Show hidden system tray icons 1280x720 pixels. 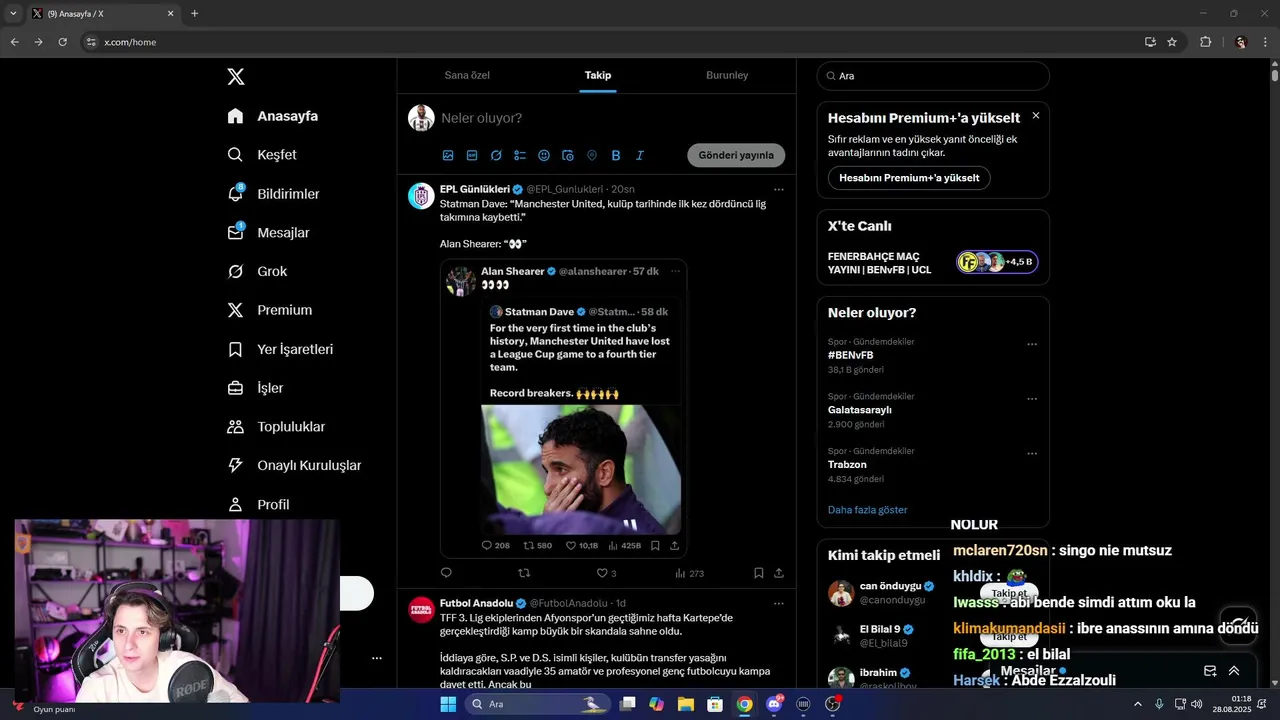pos(1138,704)
